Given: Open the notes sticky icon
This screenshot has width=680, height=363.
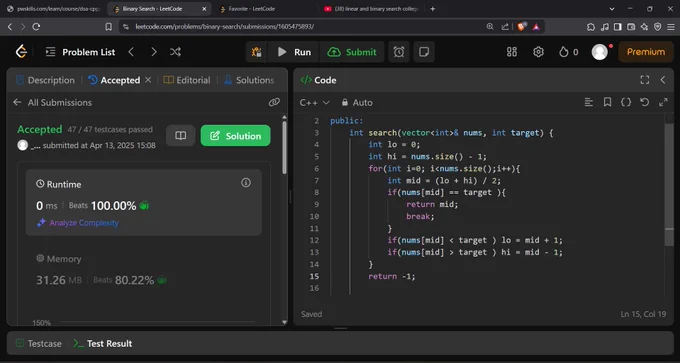Looking at the screenshot, I should point(424,52).
